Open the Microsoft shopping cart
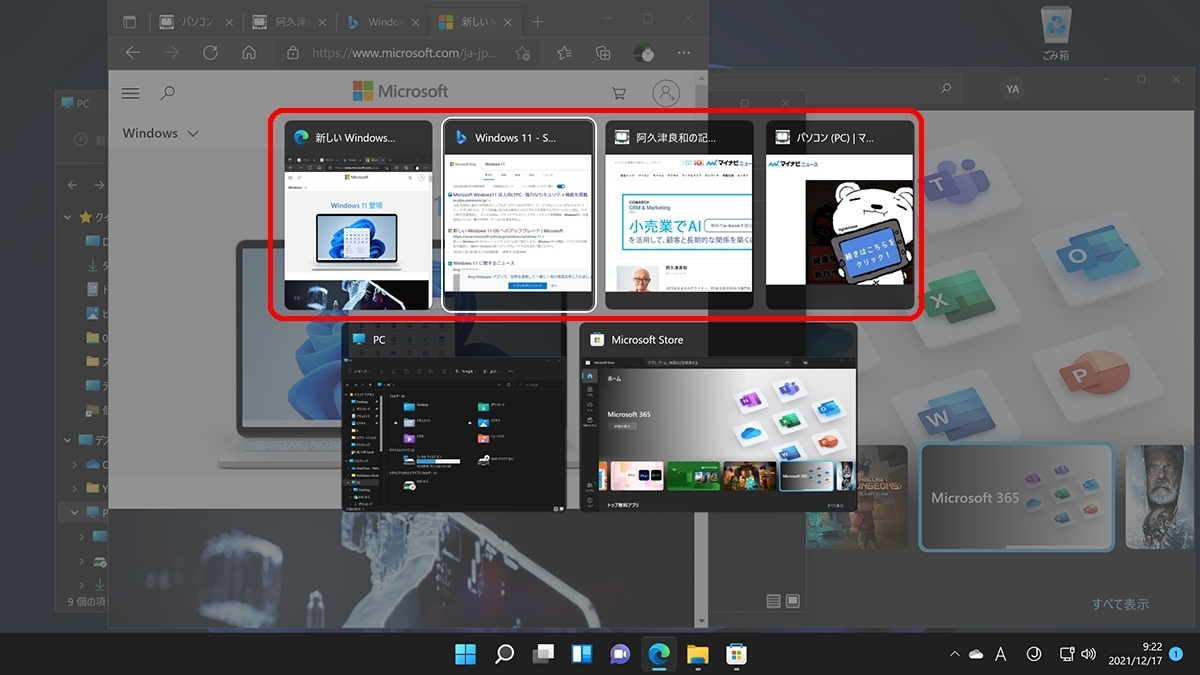 coord(618,93)
